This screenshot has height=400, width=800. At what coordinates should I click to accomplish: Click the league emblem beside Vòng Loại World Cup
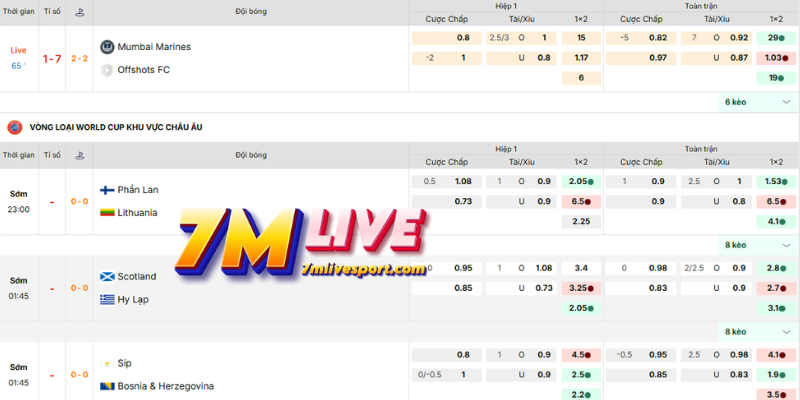[x=14, y=127]
